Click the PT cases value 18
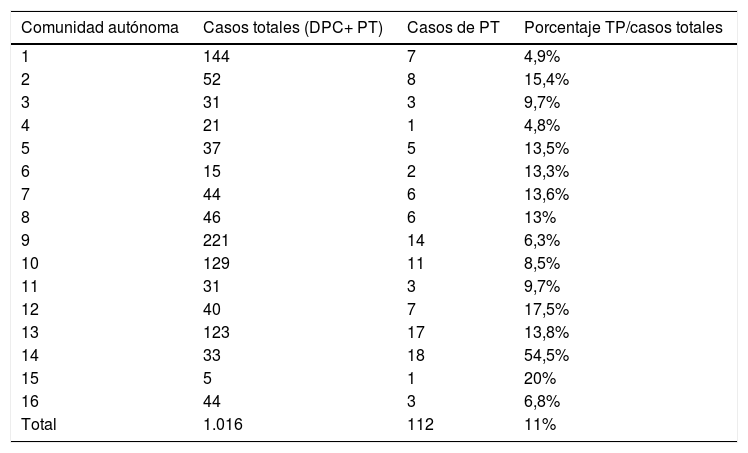This screenshot has height=453, width=748. [x=415, y=355]
